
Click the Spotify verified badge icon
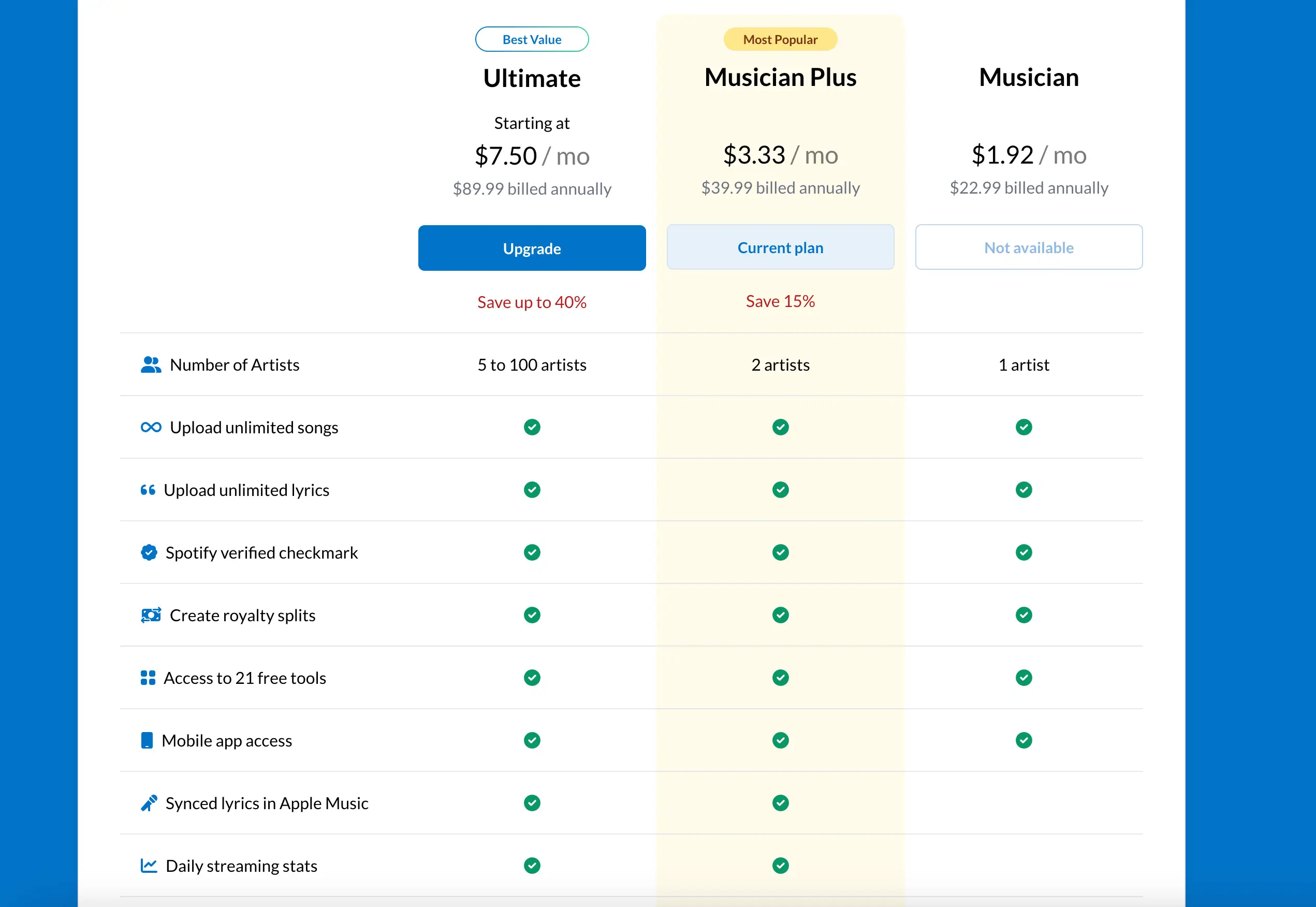pyautogui.click(x=149, y=552)
